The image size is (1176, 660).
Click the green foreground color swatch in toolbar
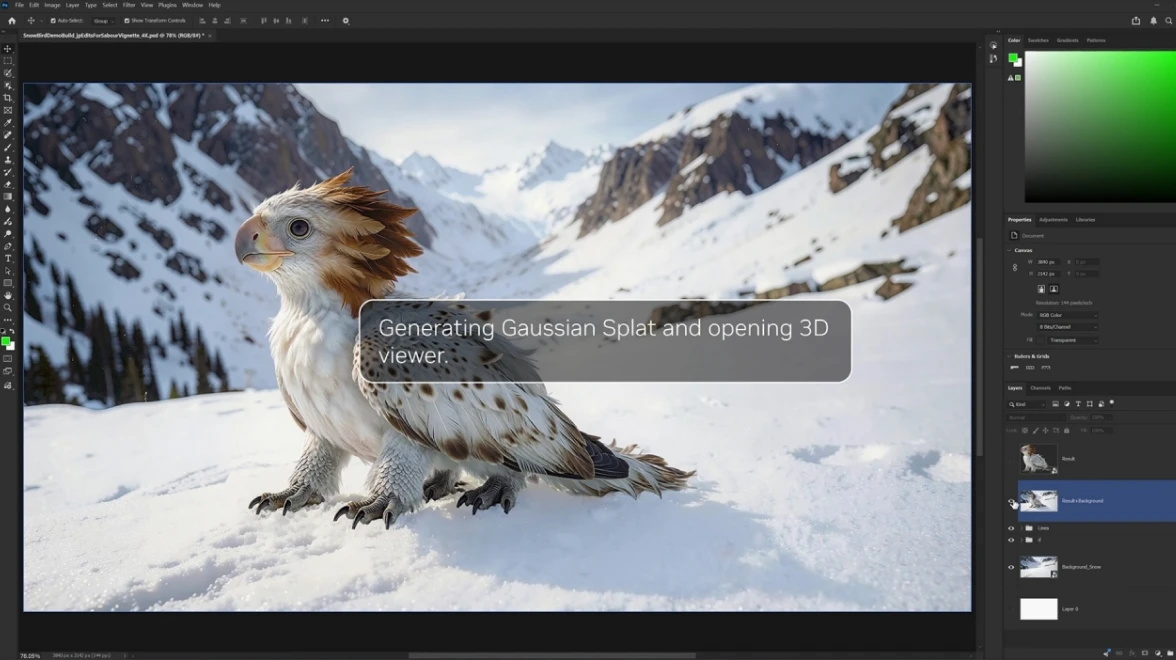click(x=6, y=342)
